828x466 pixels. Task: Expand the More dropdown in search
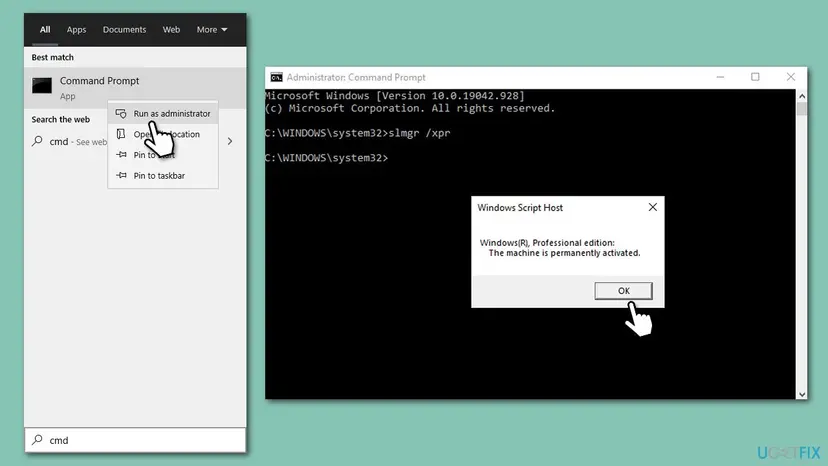[212, 30]
